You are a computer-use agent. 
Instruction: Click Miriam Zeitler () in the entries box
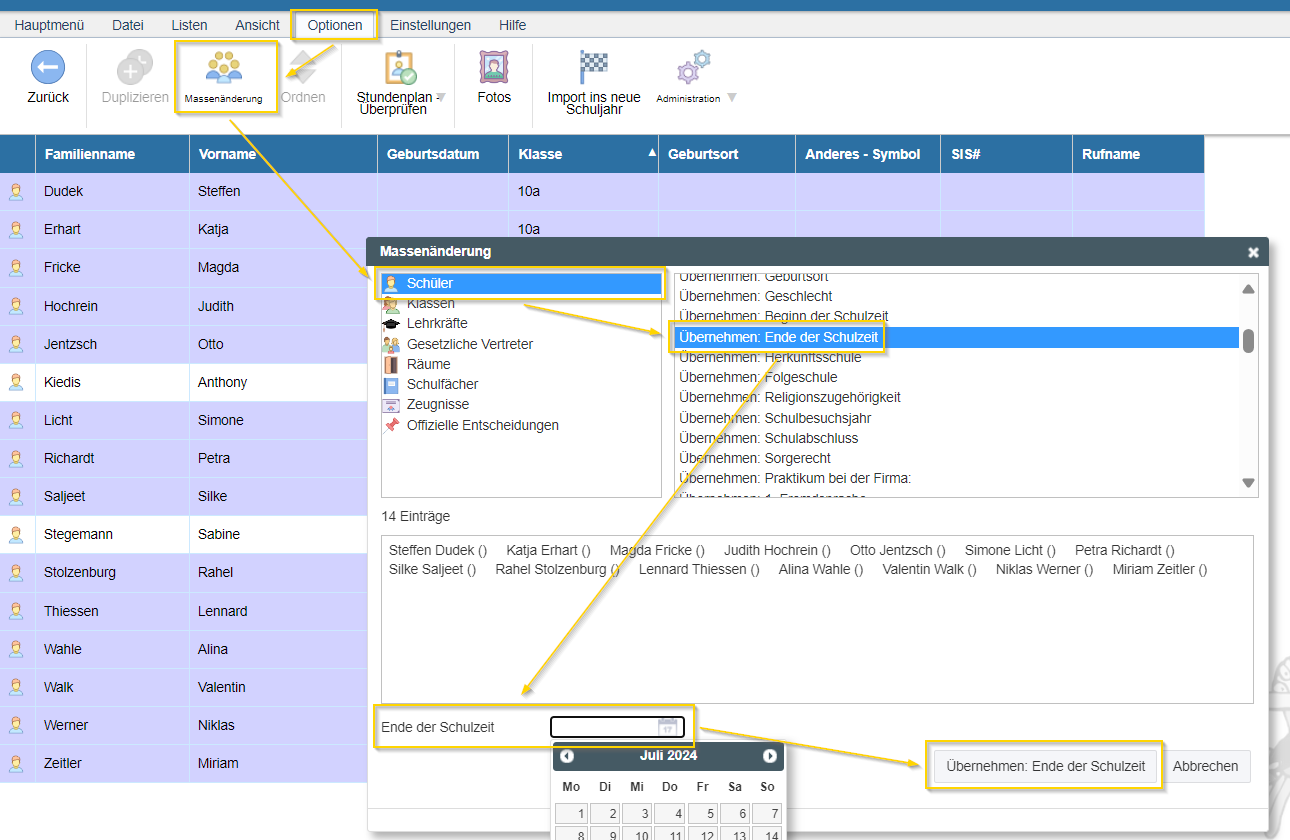tap(1160, 569)
